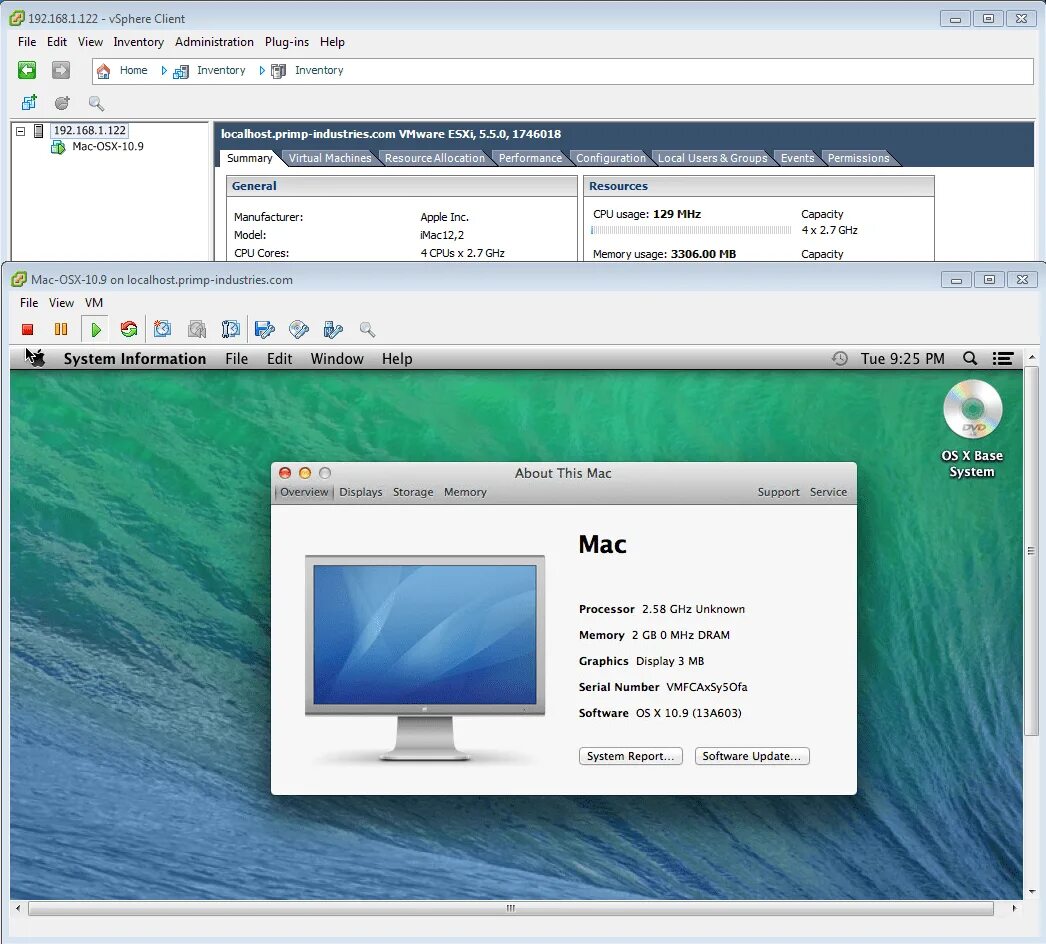
Task: Switch to the Virtual Machines tab
Action: (330, 158)
